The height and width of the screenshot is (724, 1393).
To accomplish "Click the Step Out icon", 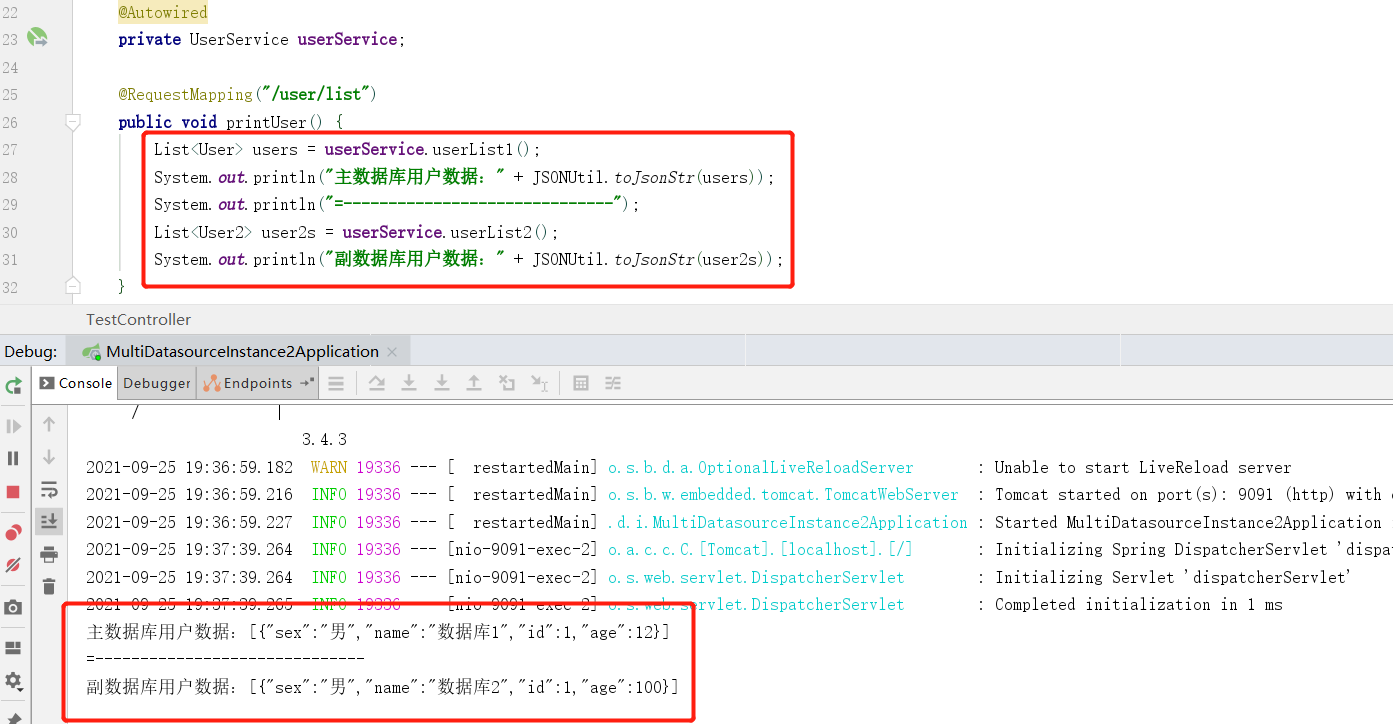I will tap(474, 383).
